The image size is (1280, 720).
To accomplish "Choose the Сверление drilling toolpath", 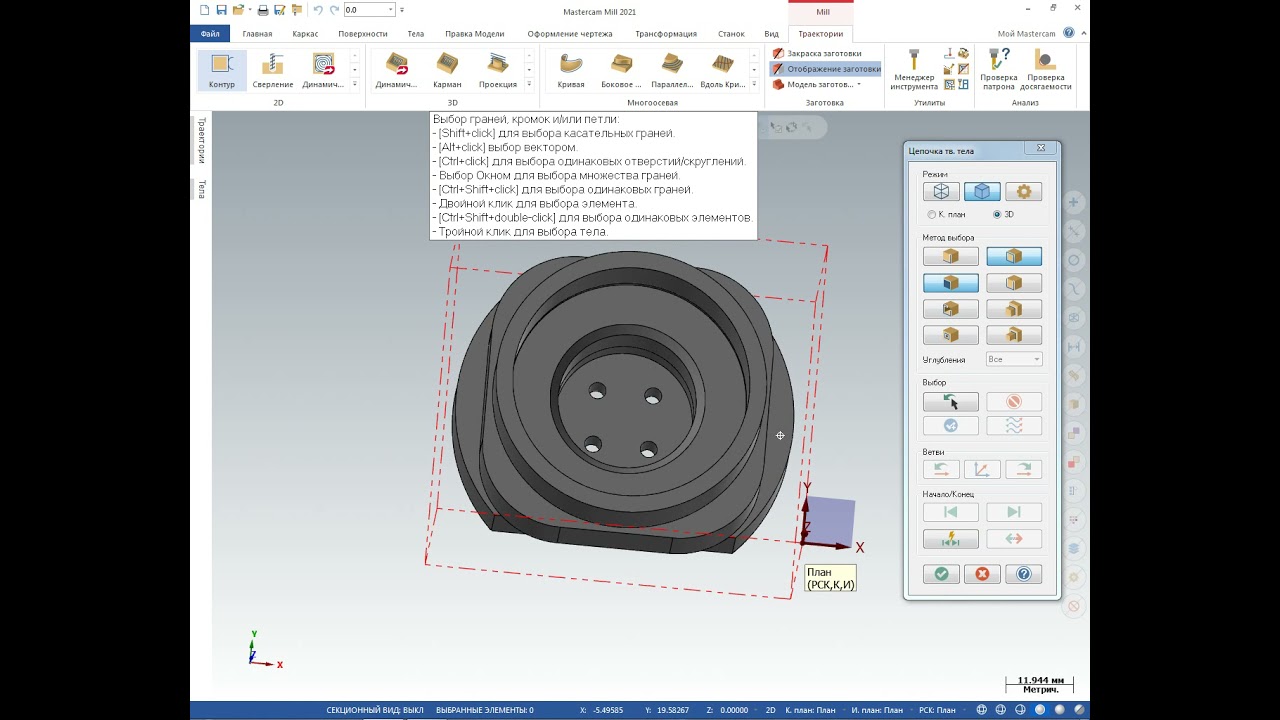I will [272, 71].
